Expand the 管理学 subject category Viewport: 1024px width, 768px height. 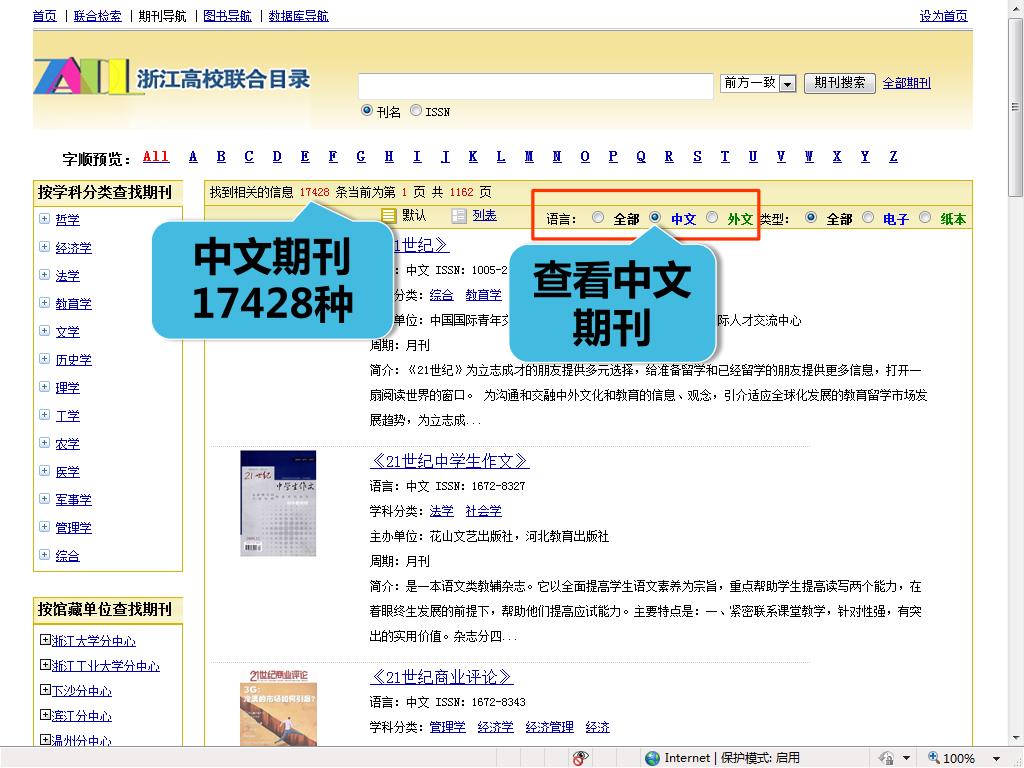click(x=44, y=527)
